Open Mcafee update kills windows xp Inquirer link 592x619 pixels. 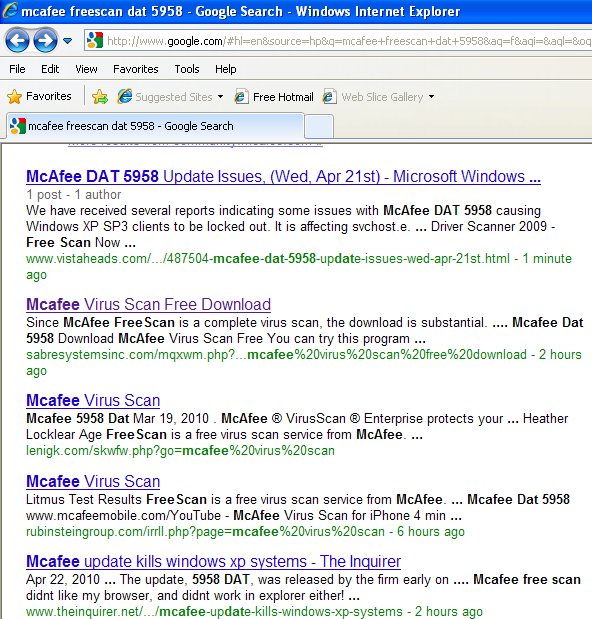[214, 561]
